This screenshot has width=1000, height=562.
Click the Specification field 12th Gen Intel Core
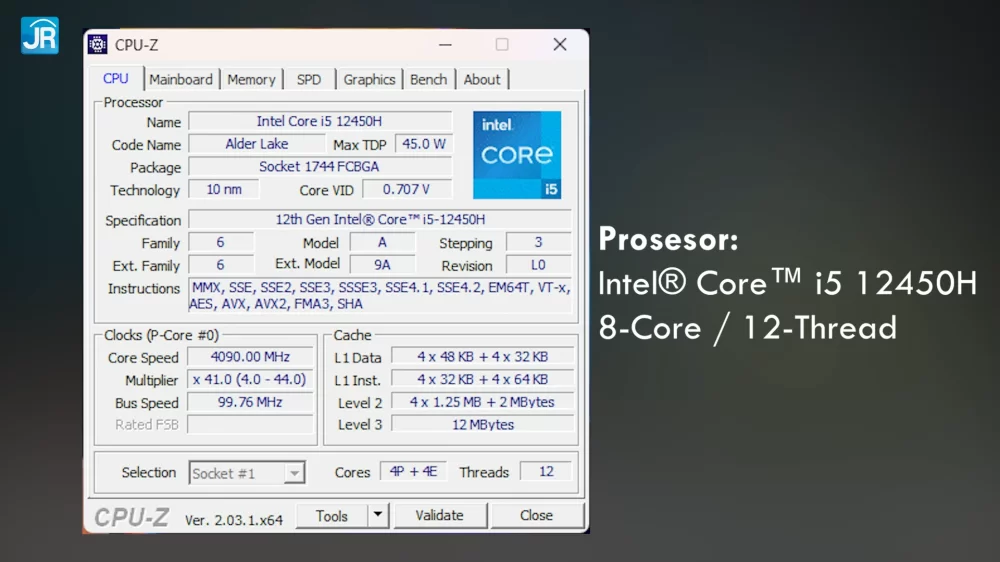pyautogui.click(x=380, y=219)
